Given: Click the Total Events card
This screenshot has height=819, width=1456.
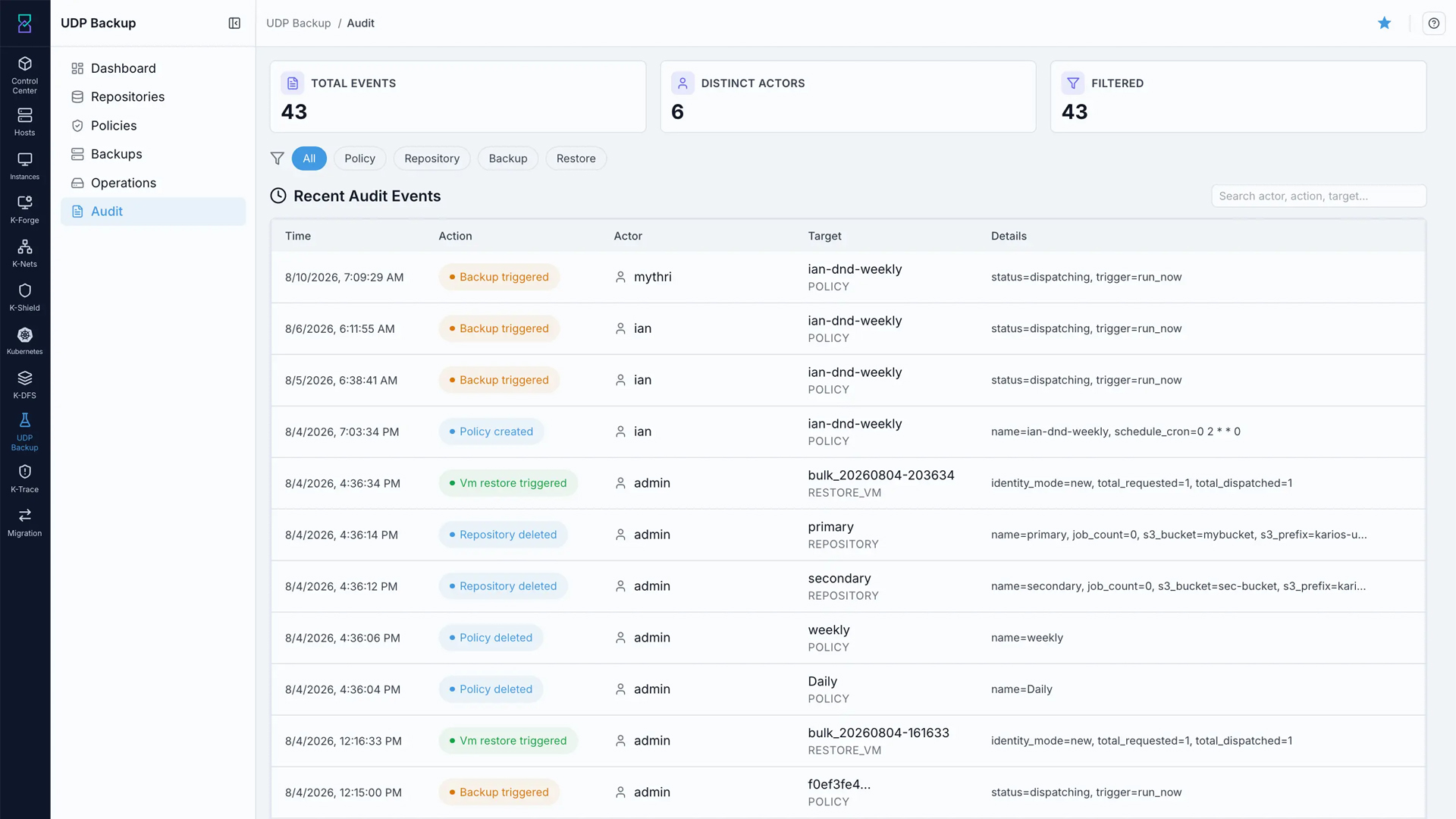Looking at the screenshot, I should 458,97.
